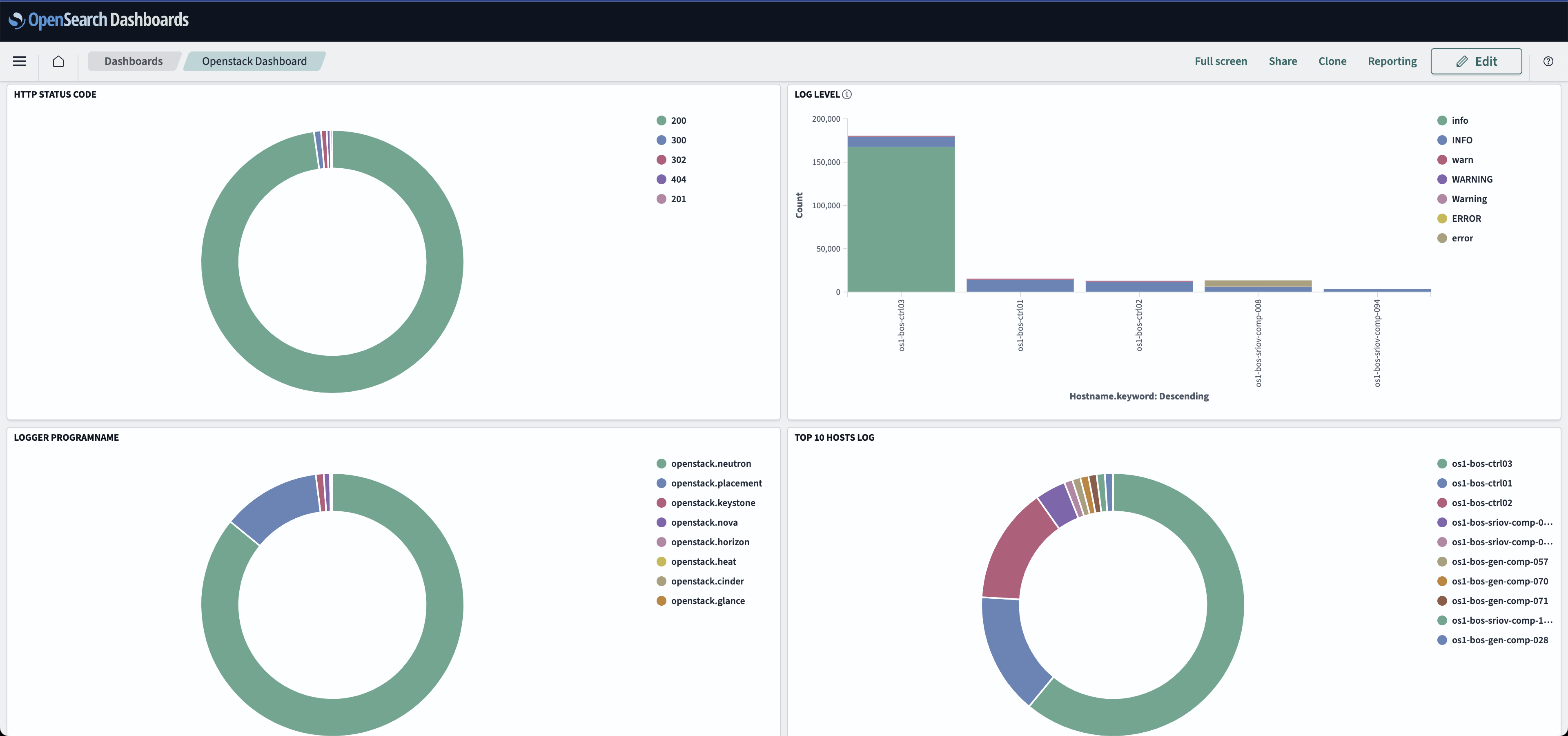This screenshot has height=736, width=1568.
Task: Toggle lowercase warn legend entry
Action: pyautogui.click(x=1455, y=160)
